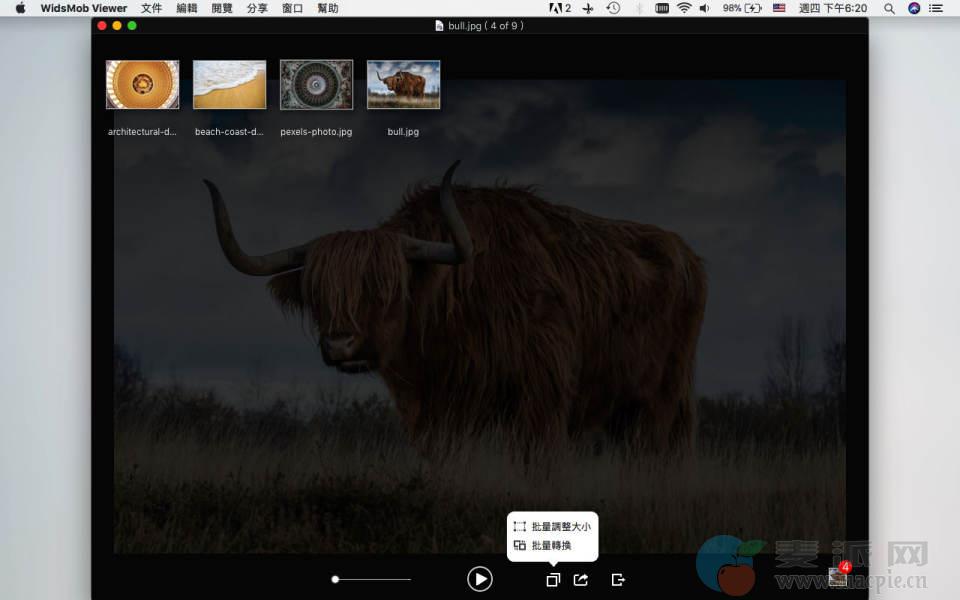
Task: Click the Wi-Fi status icon
Action: click(x=684, y=8)
